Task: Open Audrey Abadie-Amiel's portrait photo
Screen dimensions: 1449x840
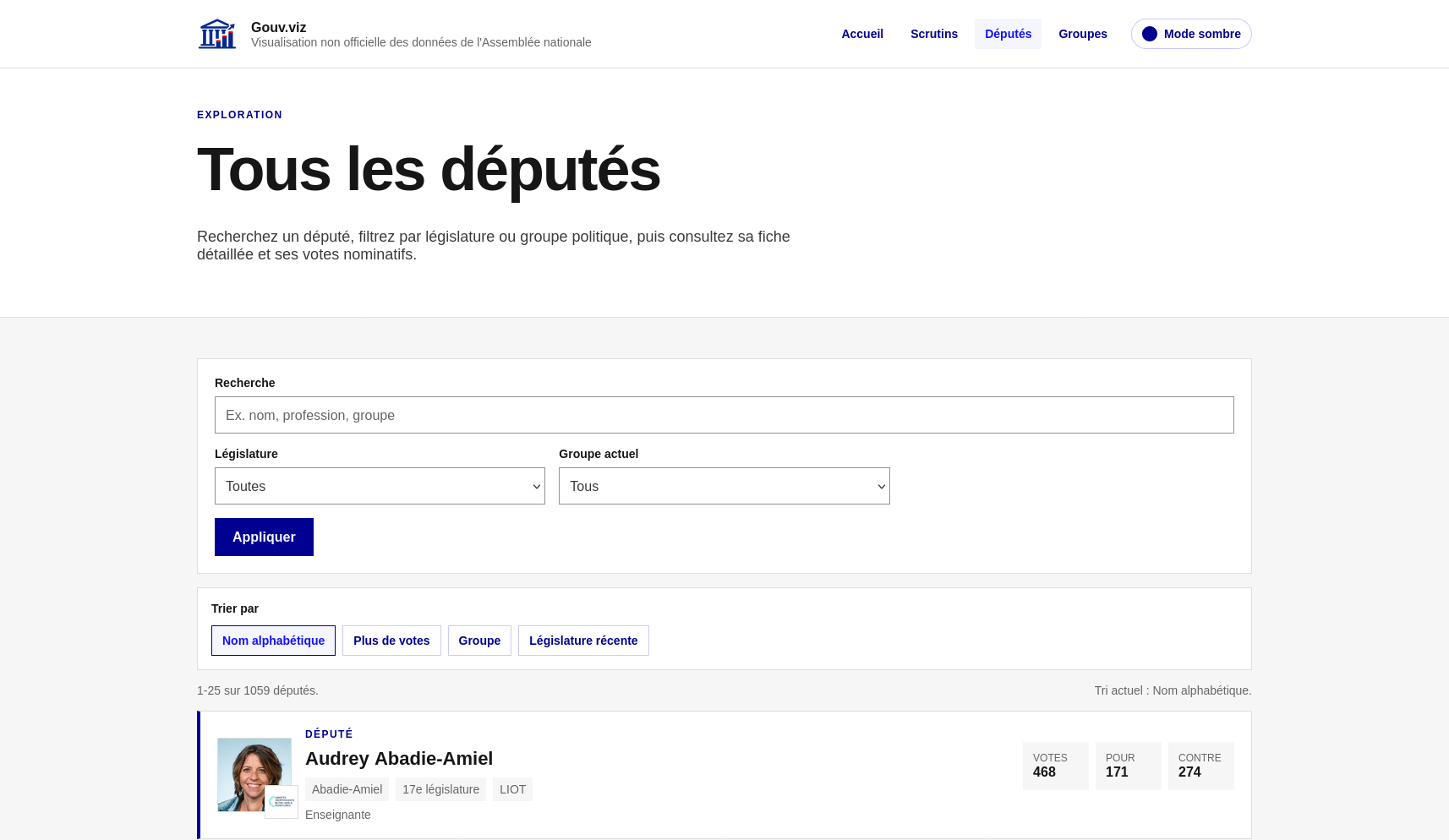Action: tap(254, 775)
